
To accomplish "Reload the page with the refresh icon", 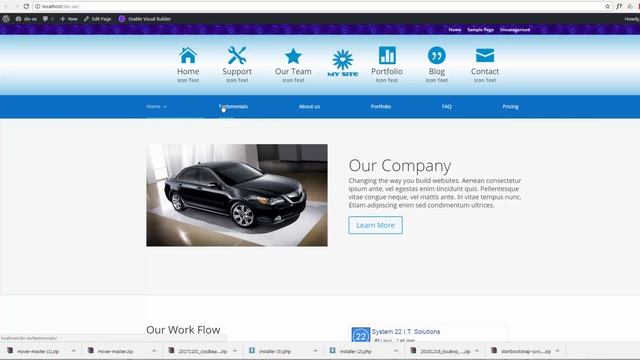I will (x=26, y=6).
